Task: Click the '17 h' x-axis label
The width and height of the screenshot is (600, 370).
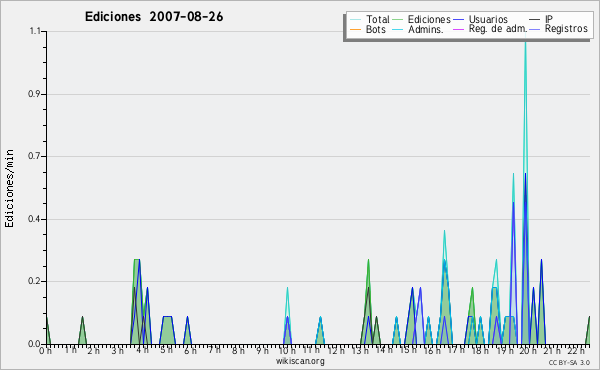Action: (457, 350)
